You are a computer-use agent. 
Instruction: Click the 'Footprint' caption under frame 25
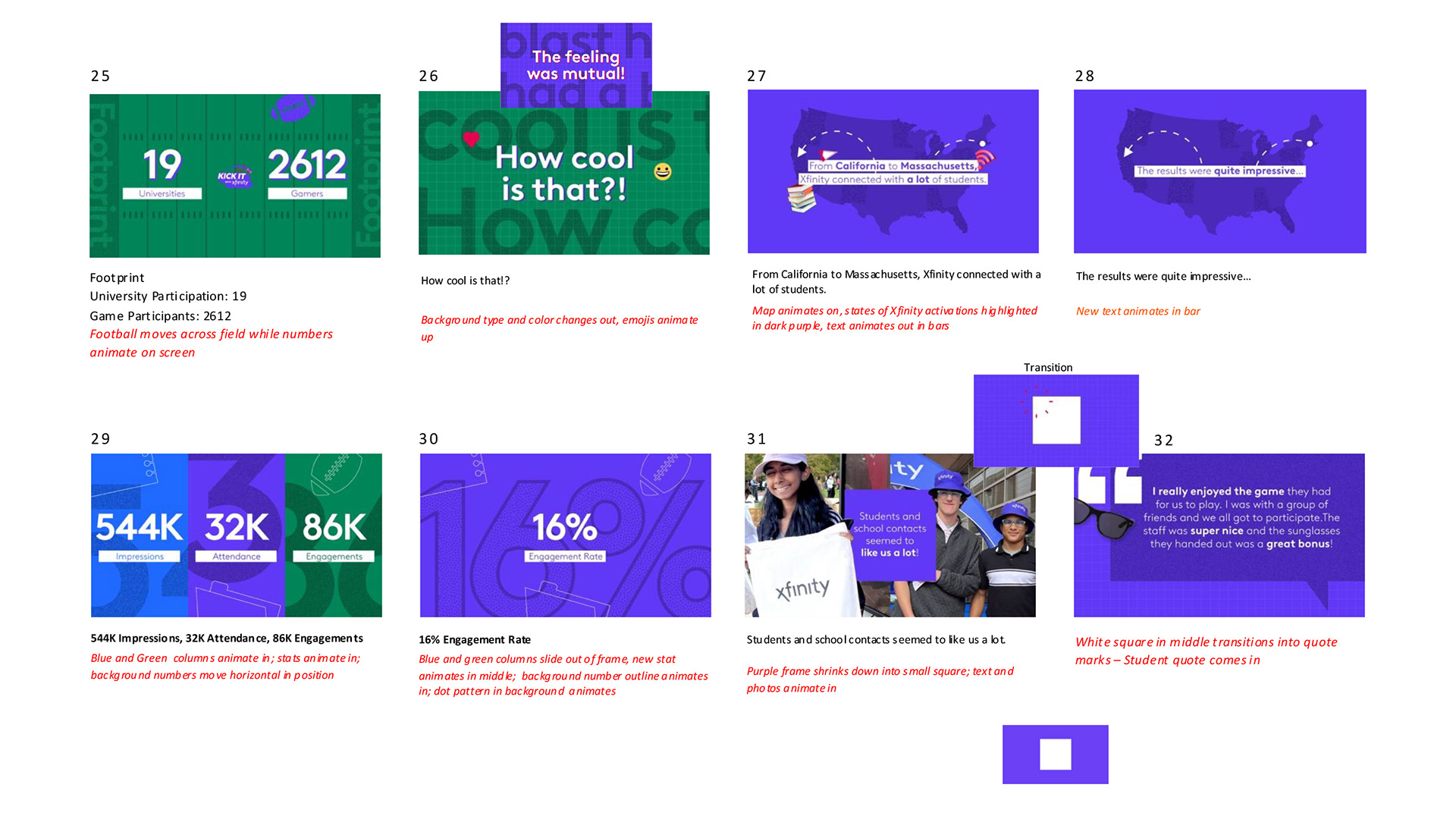pyautogui.click(x=117, y=278)
